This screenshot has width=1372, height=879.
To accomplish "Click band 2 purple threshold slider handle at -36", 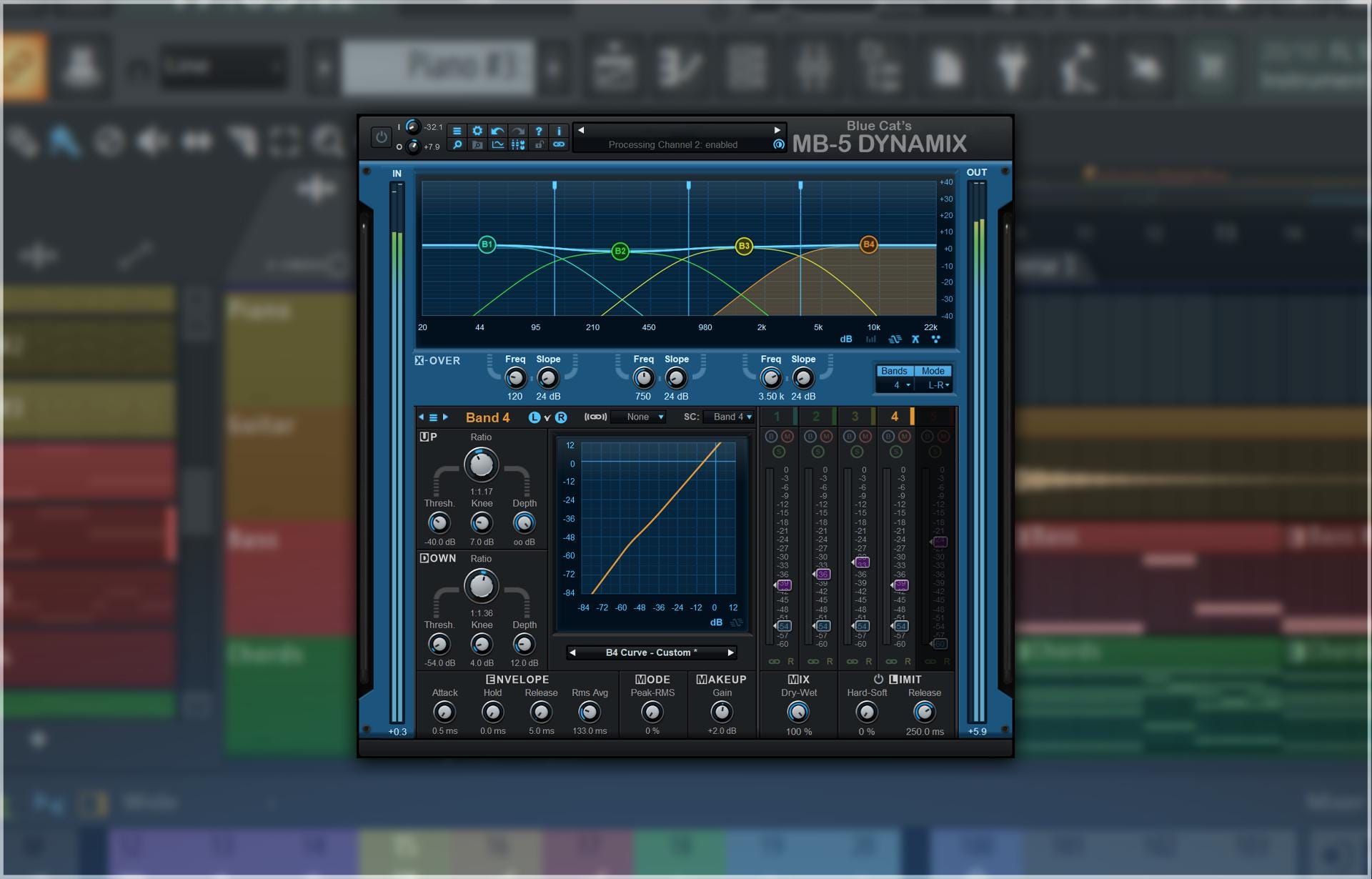I will pyautogui.click(x=822, y=574).
